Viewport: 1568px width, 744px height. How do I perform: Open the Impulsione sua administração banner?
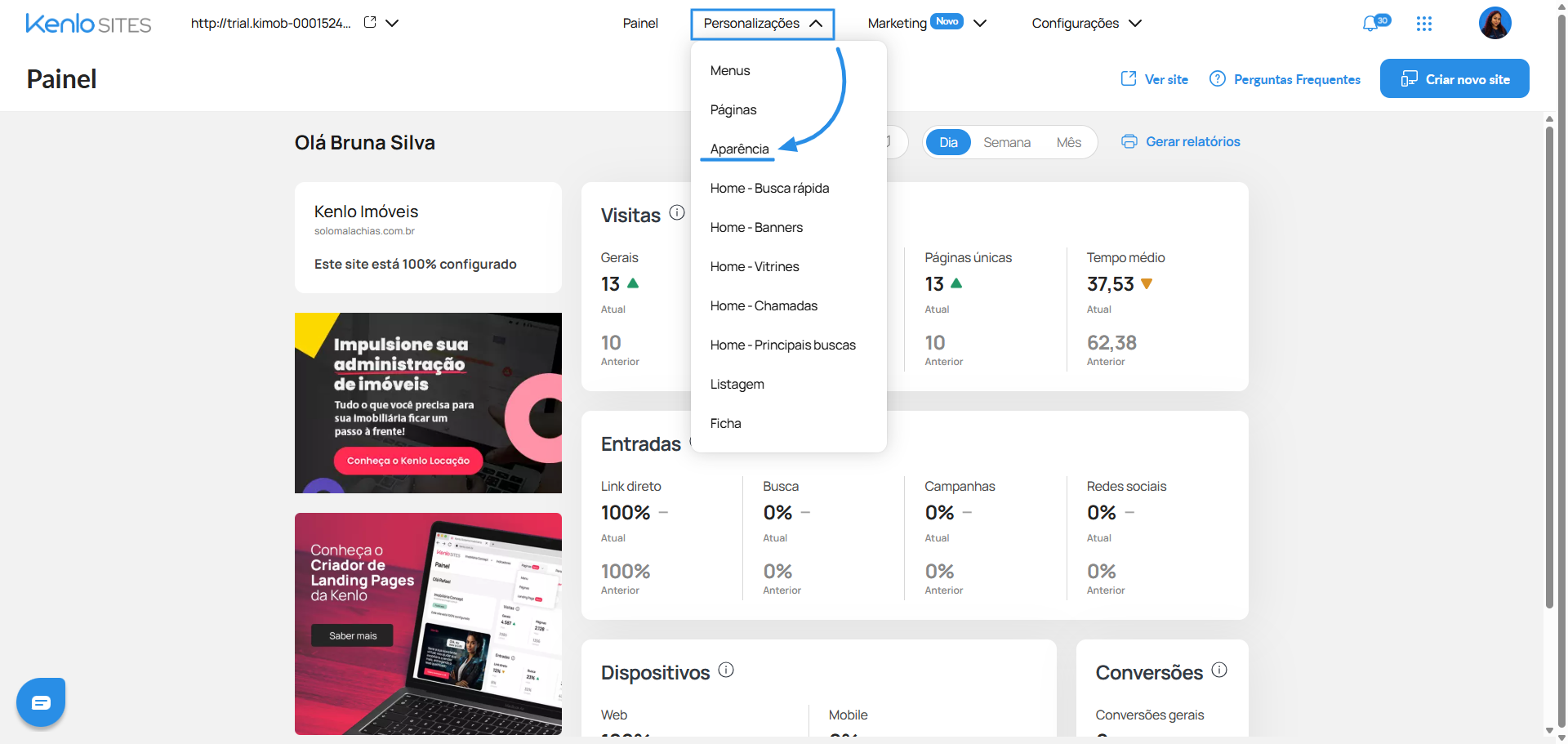click(428, 403)
